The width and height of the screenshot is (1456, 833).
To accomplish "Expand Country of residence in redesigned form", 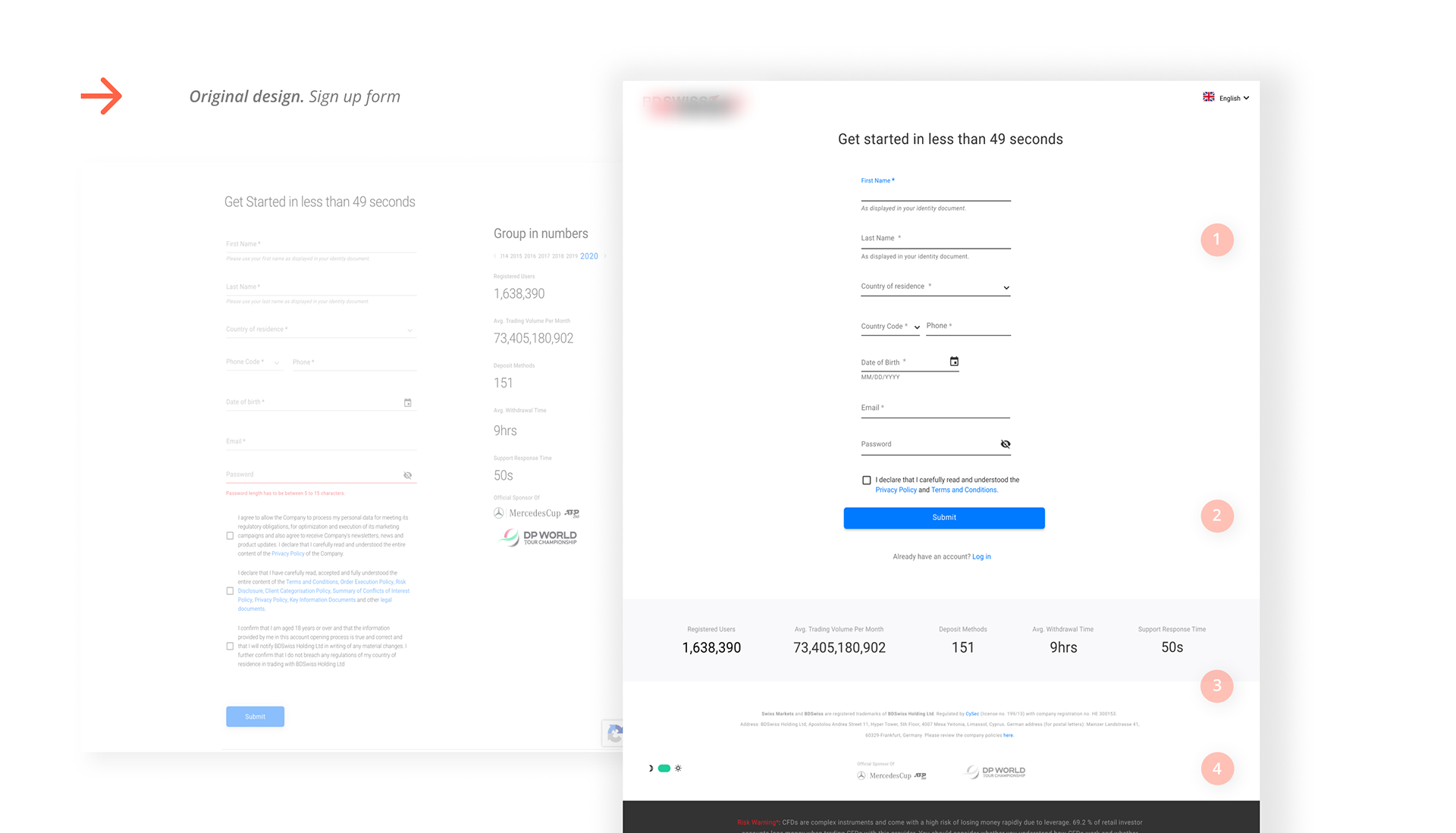I will coord(935,287).
